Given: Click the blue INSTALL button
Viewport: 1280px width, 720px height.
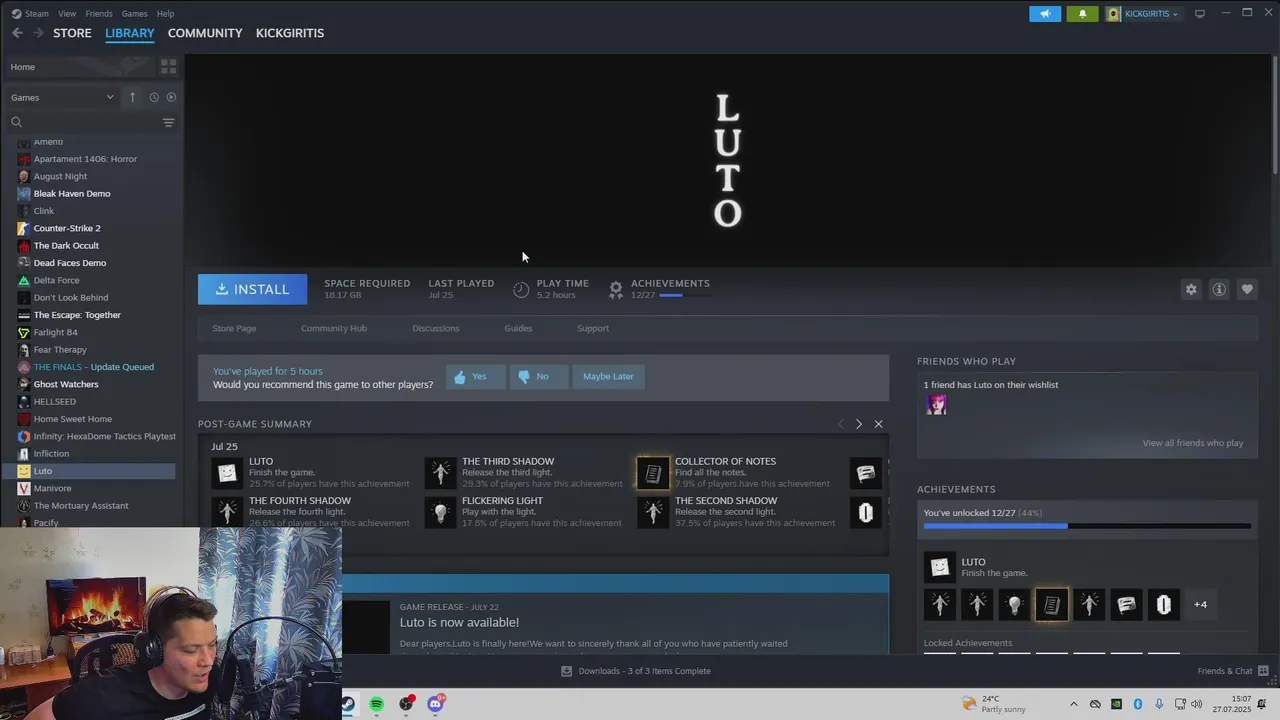Looking at the screenshot, I should coord(252,289).
